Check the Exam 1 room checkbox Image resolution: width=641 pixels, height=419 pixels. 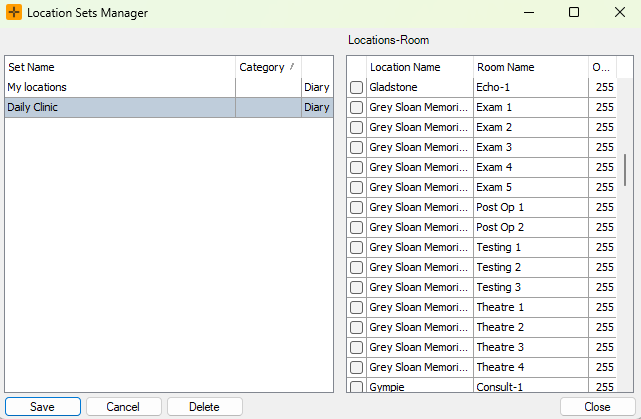point(356,108)
